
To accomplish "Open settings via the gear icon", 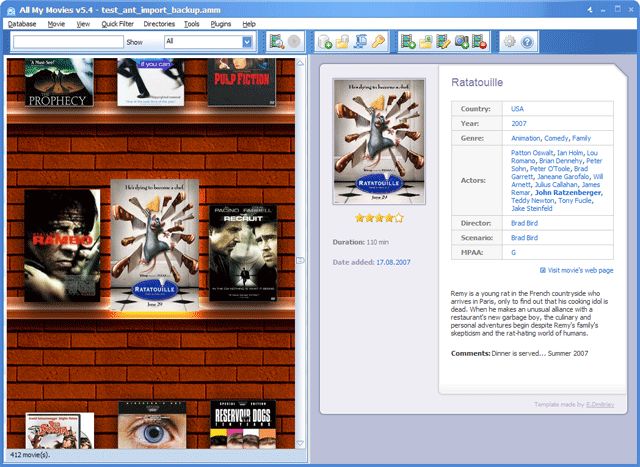I will tap(509, 42).
